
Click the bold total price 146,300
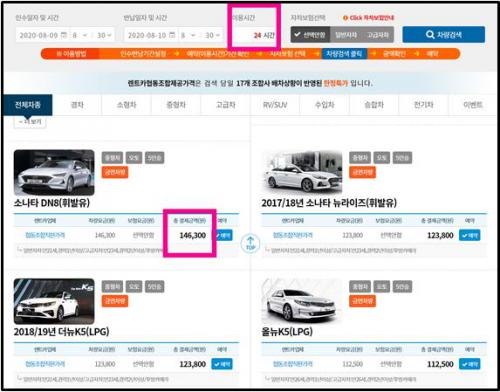click(193, 235)
